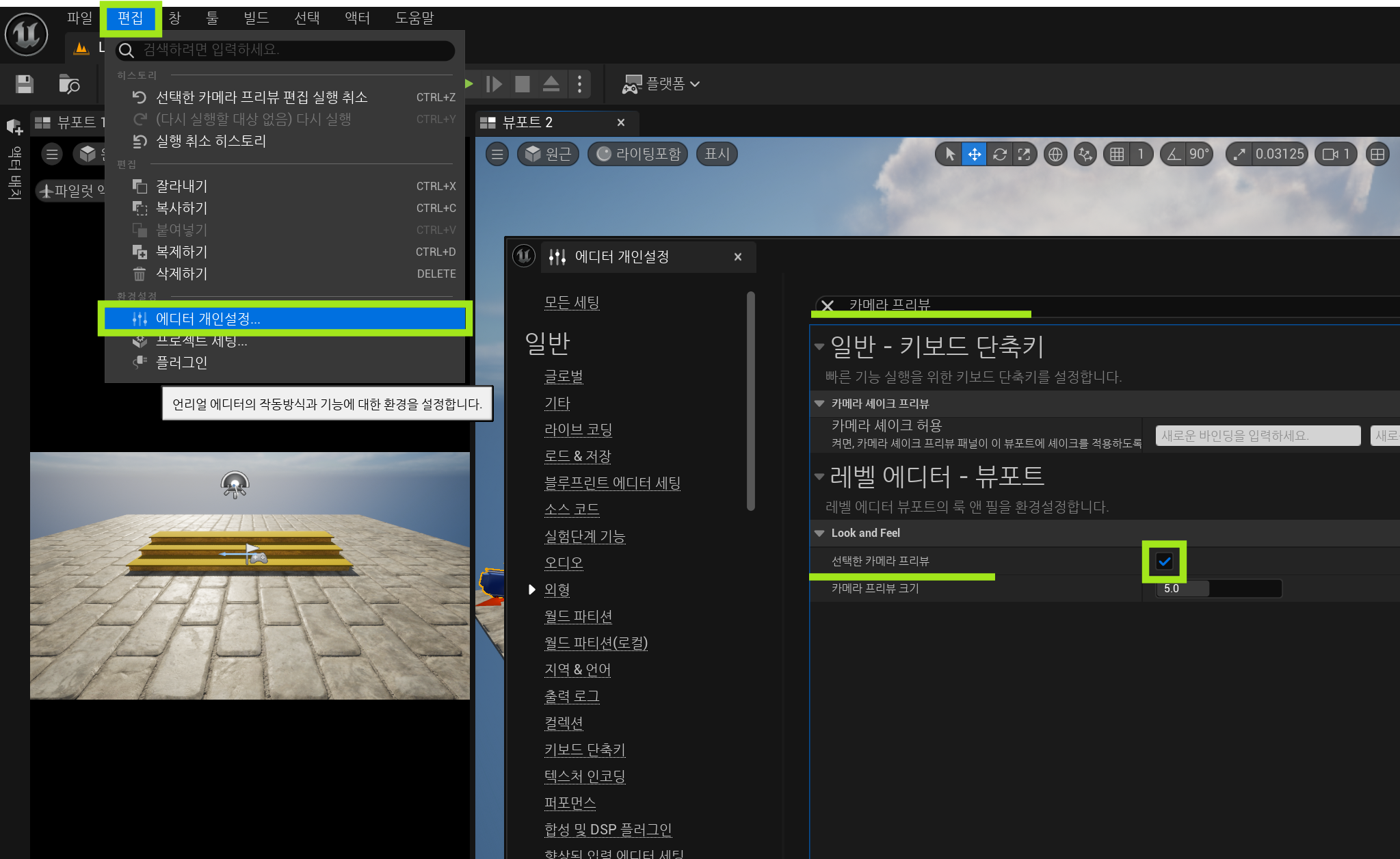
Task: Open the 플랫폼 dropdown
Action: coord(661,84)
